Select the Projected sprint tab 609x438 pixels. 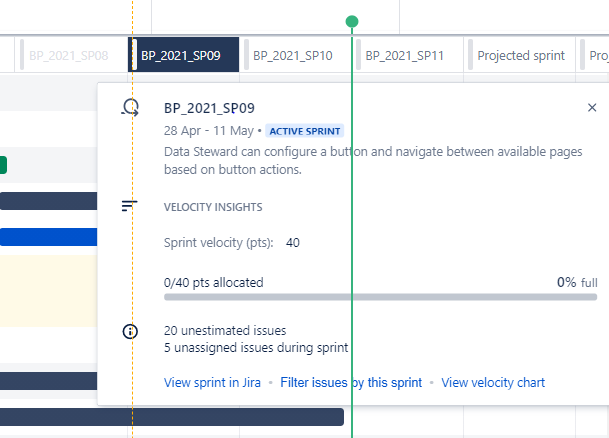(519, 55)
